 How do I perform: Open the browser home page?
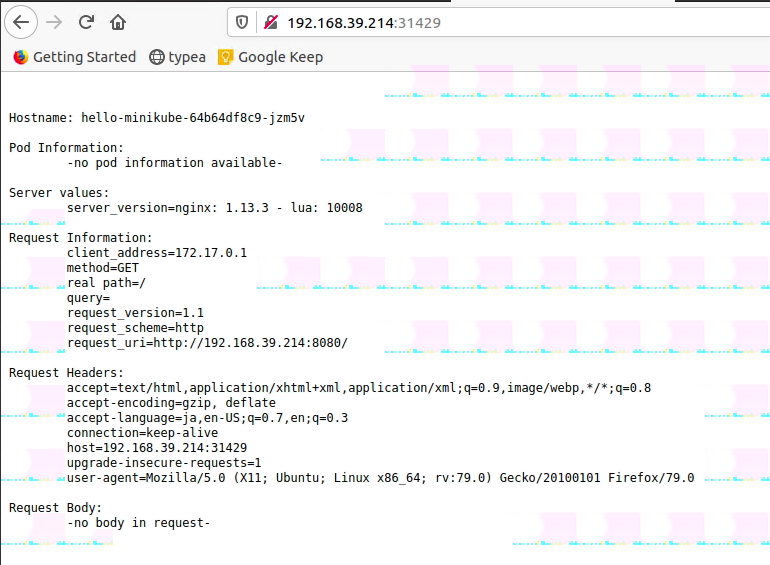pos(118,22)
